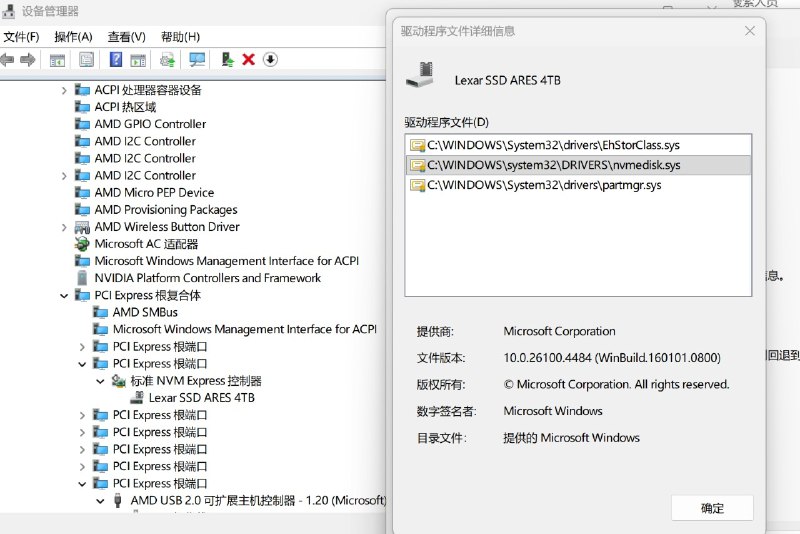The image size is (800, 534).
Task: Collapse the PCI Express 根复合体 node
Action: (x=64, y=295)
